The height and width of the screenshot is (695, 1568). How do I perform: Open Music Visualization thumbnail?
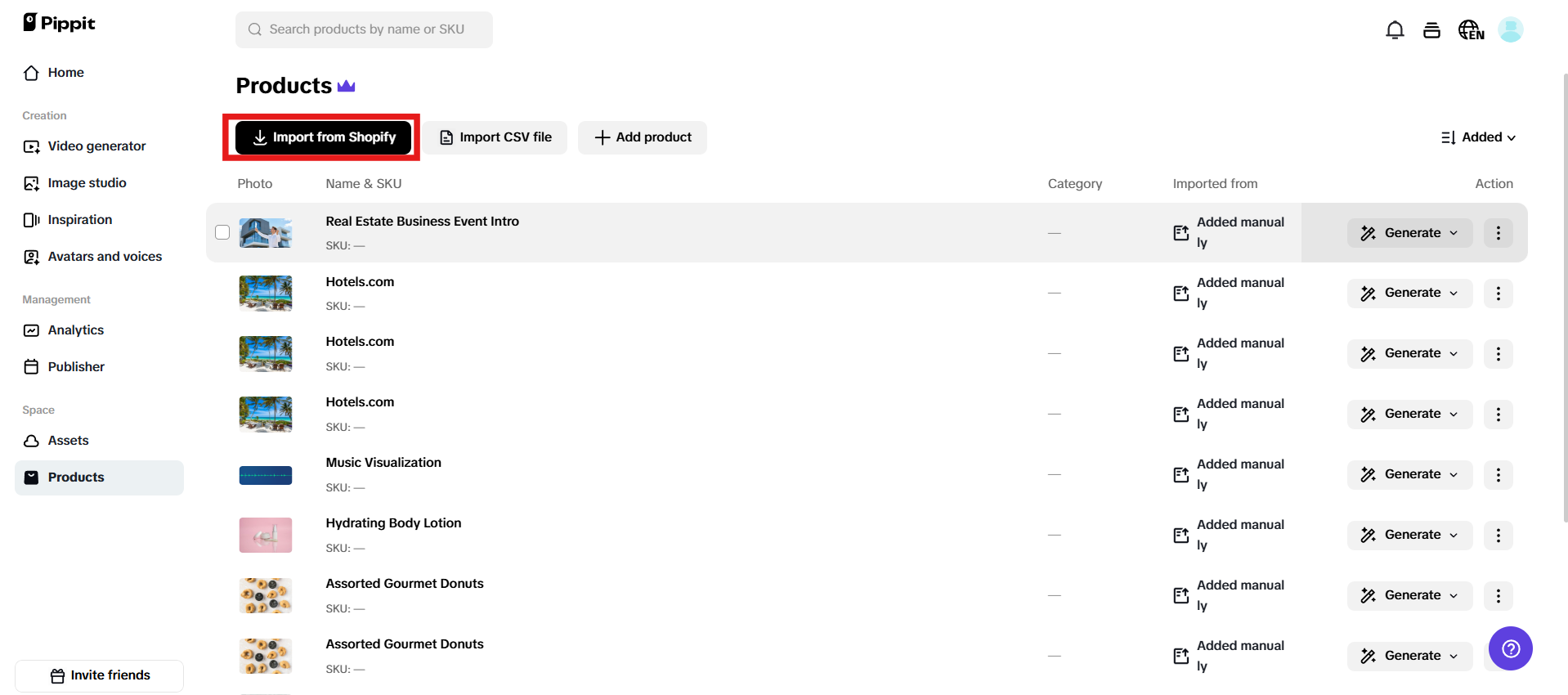[x=266, y=475]
